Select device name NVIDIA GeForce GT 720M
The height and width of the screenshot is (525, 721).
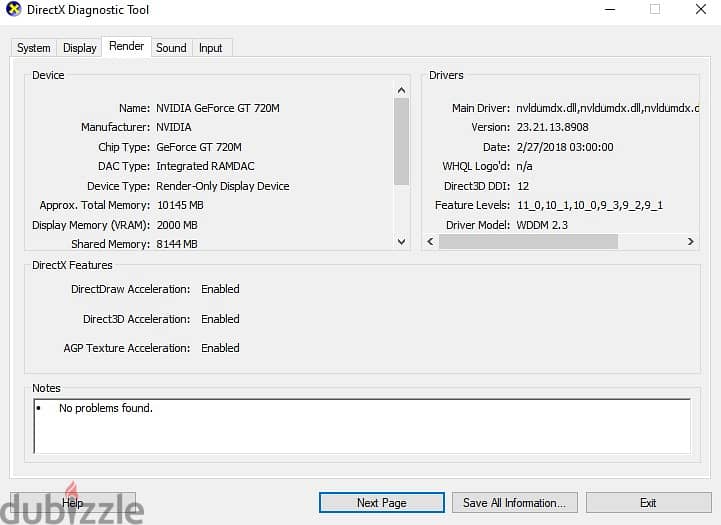pos(218,108)
